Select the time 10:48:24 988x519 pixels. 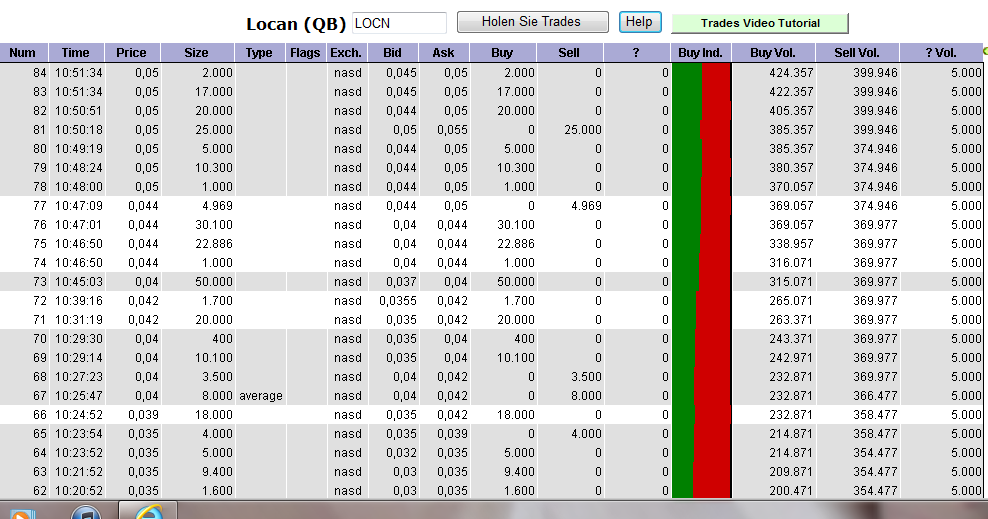(x=78, y=168)
